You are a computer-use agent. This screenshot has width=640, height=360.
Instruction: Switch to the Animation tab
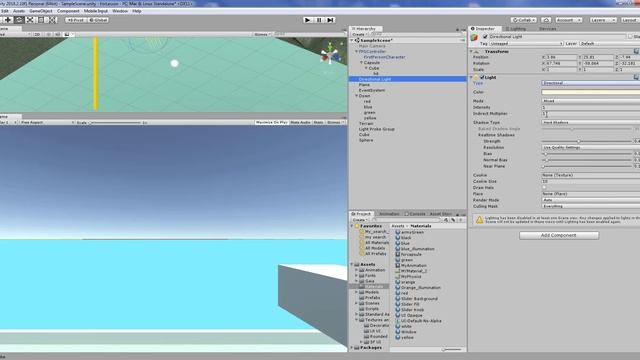coord(389,214)
